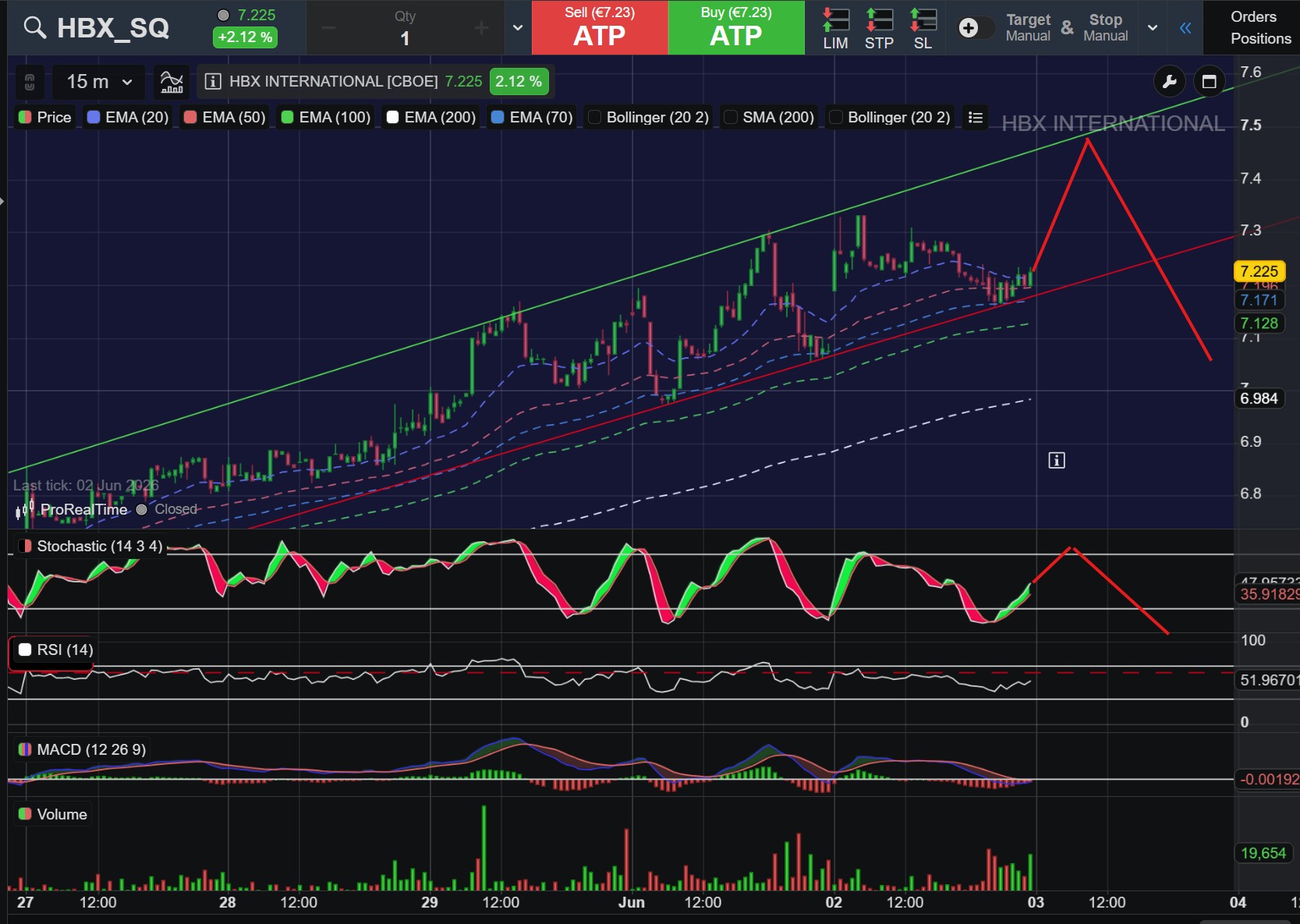Toggle EMA (100) indicator visibility
The height and width of the screenshot is (924, 1300).
[326, 117]
